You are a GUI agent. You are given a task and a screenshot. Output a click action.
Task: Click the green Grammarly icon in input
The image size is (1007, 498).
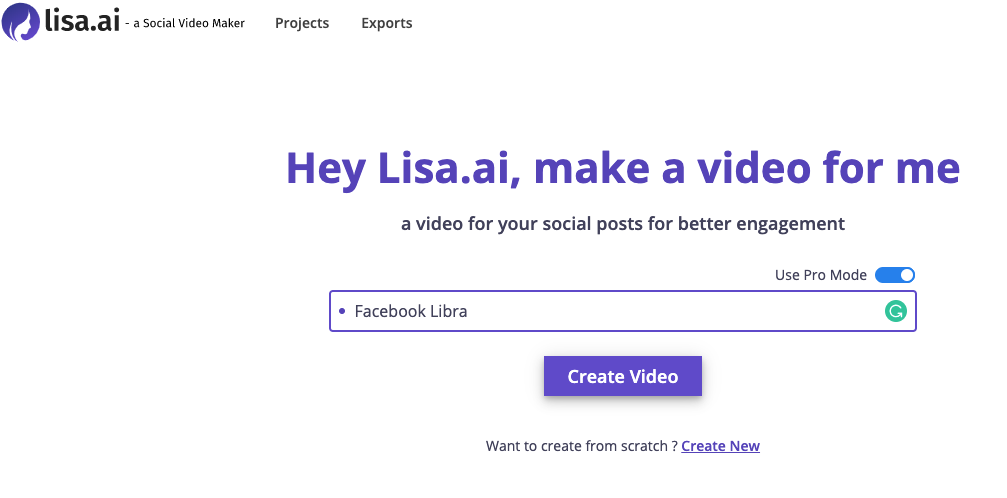tap(896, 311)
